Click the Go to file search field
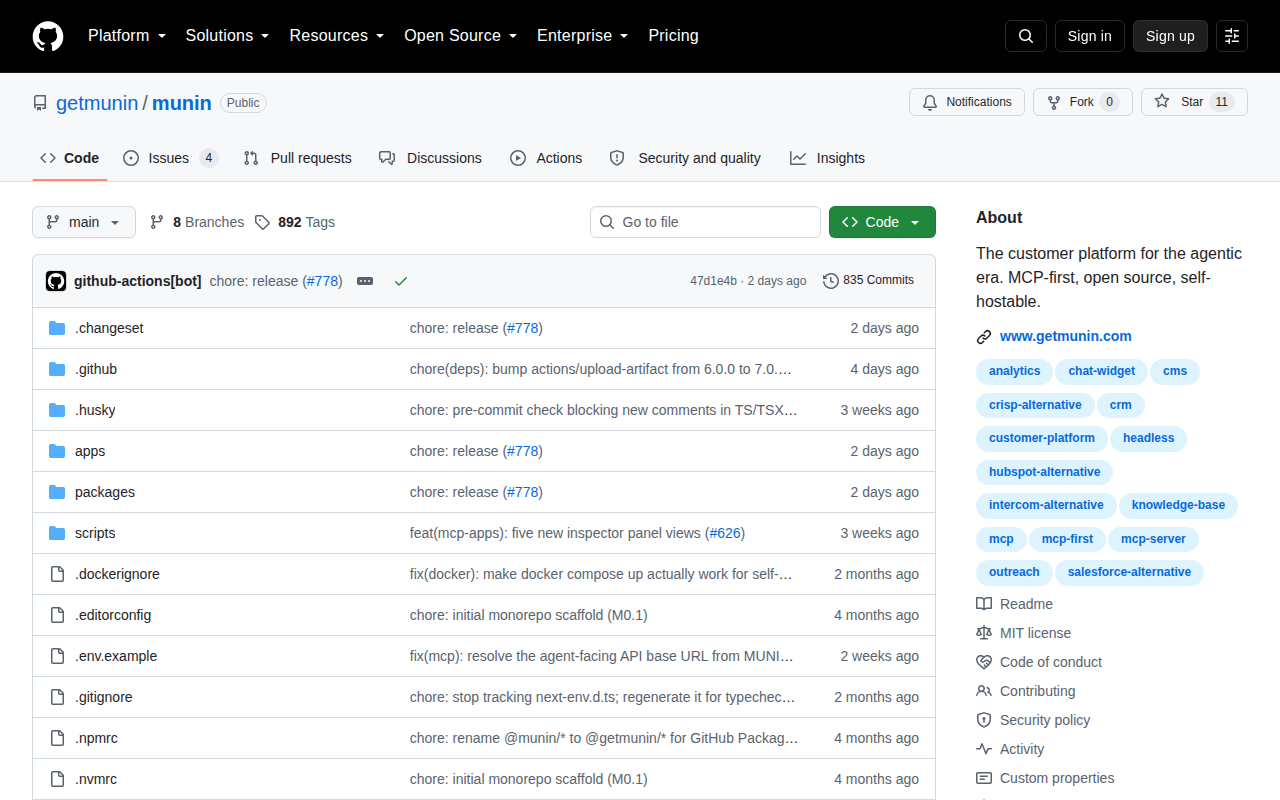The width and height of the screenshot is (1280, 800). coord(705,222)
